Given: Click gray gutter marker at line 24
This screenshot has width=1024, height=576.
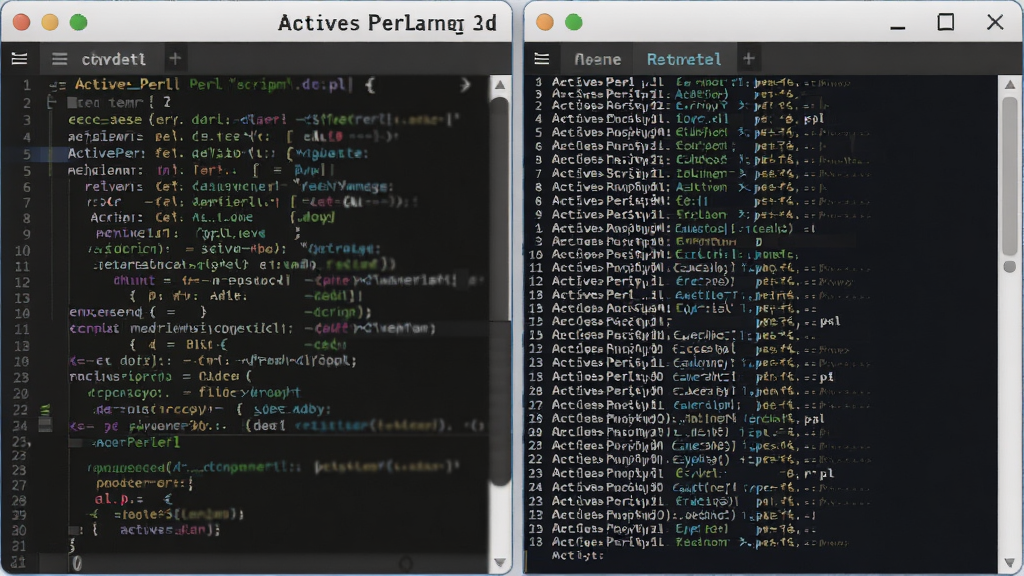Looking at the screenshot, I should tap(45, 425).
